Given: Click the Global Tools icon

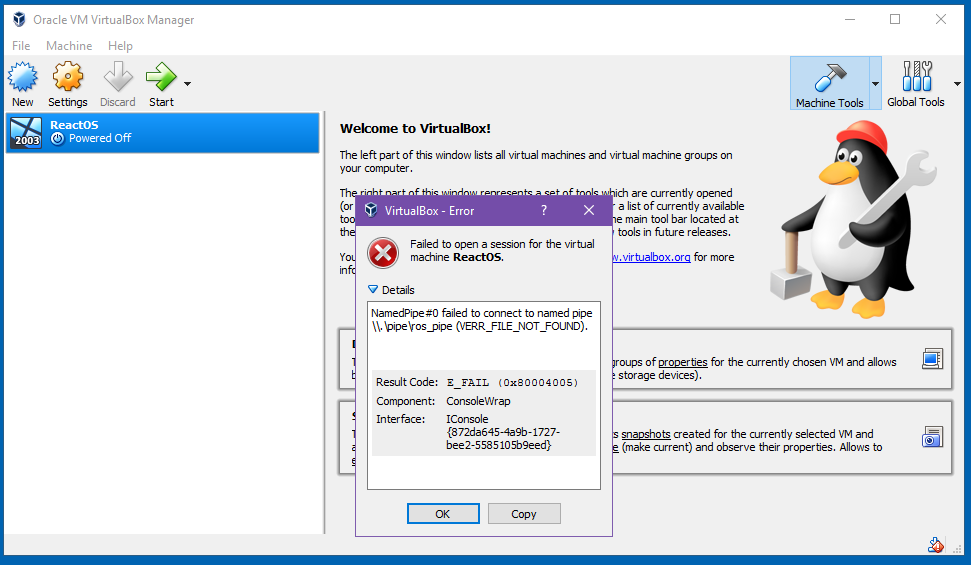Looking at the screenshot, I should click(x=917, y=76).
